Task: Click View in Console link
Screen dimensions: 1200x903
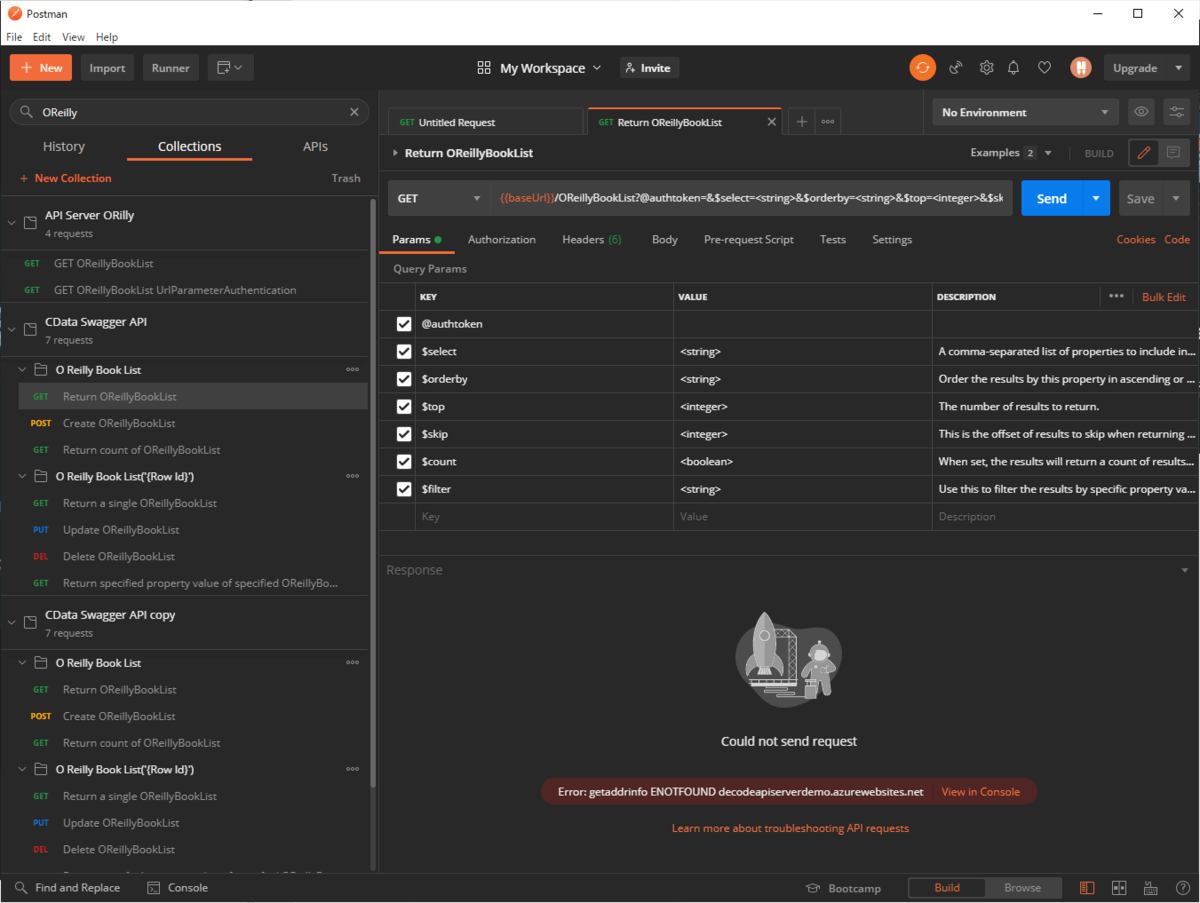Action: click(x=981, y=791)
